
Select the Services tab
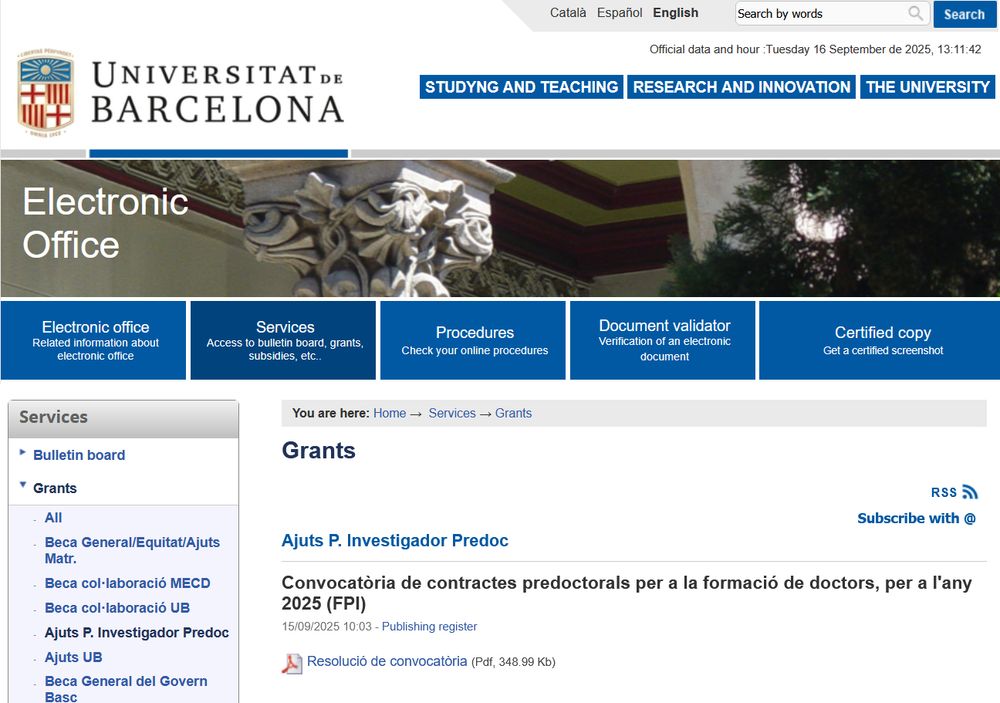pos(283,340)
